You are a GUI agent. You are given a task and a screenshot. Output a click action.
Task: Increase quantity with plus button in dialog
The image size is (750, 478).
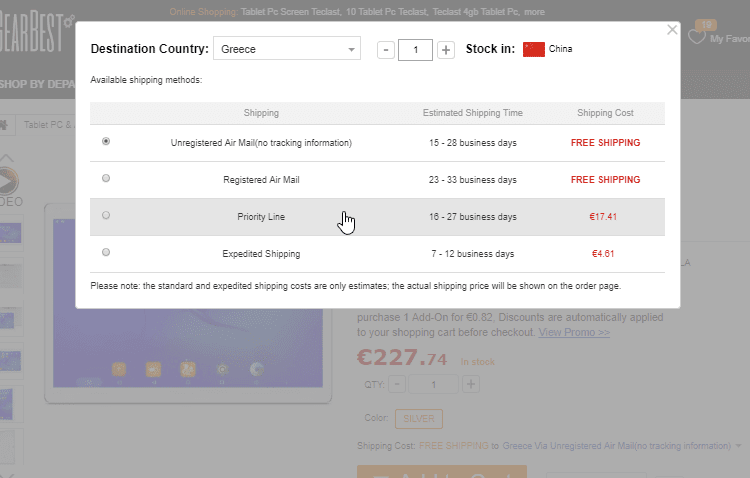point(446,49)
